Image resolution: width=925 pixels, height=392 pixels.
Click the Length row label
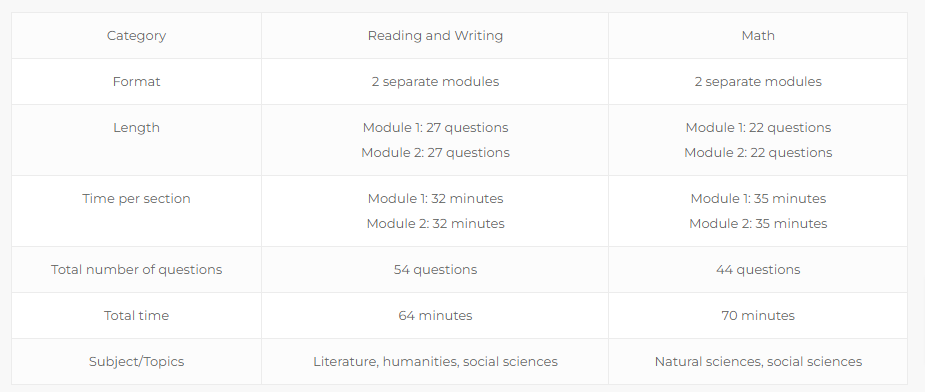click(x=136, y=128)
